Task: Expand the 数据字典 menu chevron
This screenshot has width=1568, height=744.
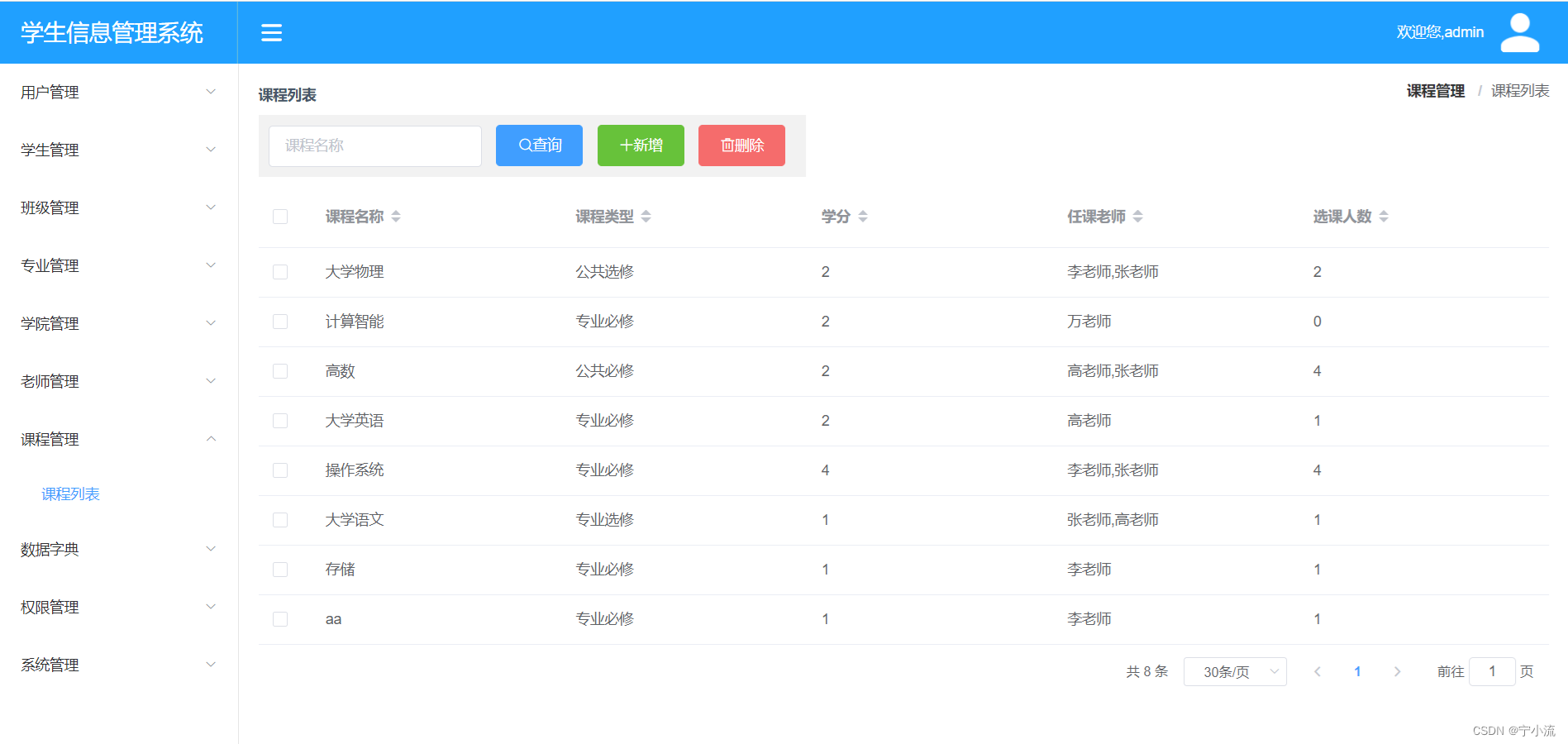Action: [211, 549]
